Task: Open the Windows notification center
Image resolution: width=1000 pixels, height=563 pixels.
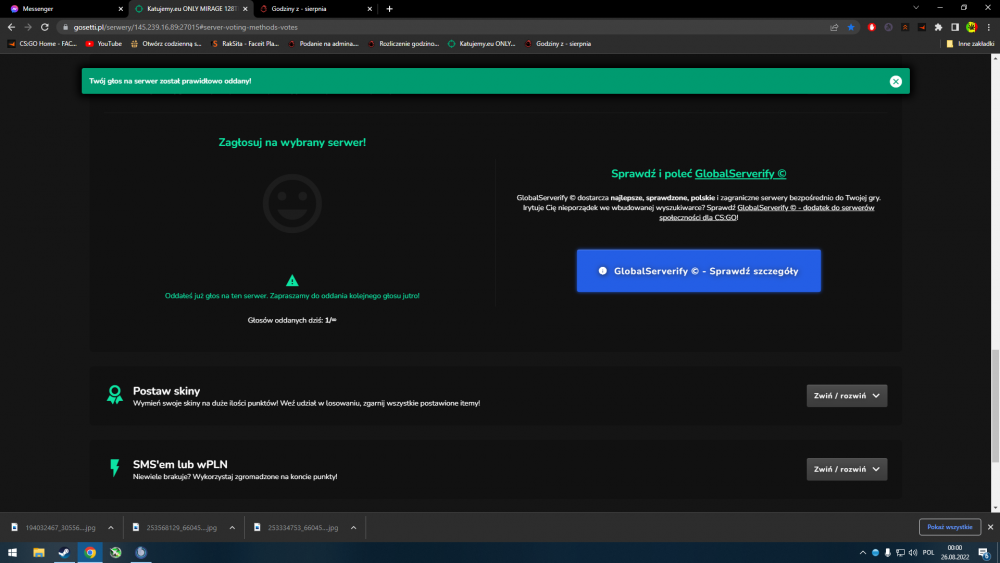Action: 985,553
